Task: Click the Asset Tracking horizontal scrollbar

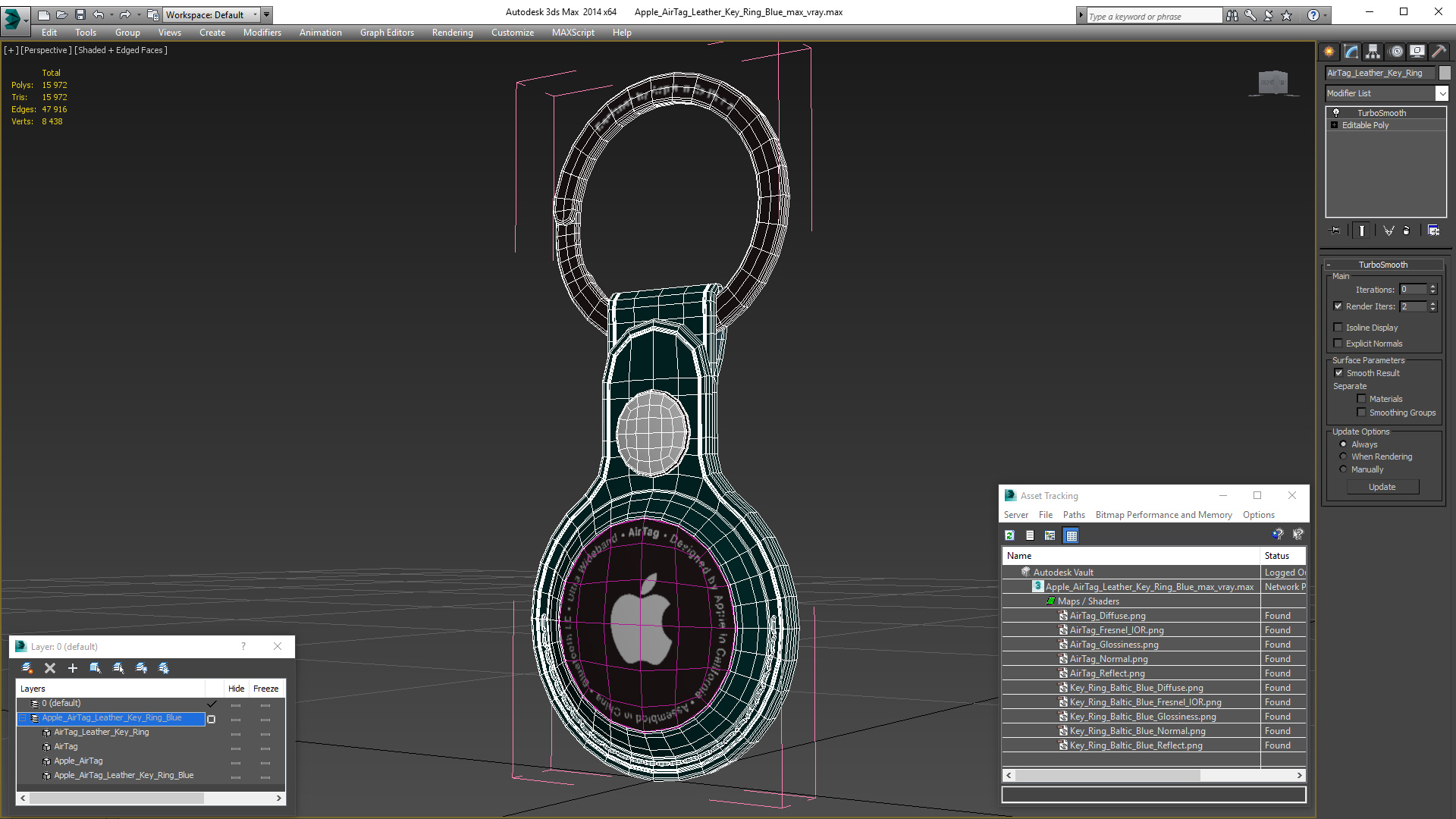Action: coord(1153,776)
